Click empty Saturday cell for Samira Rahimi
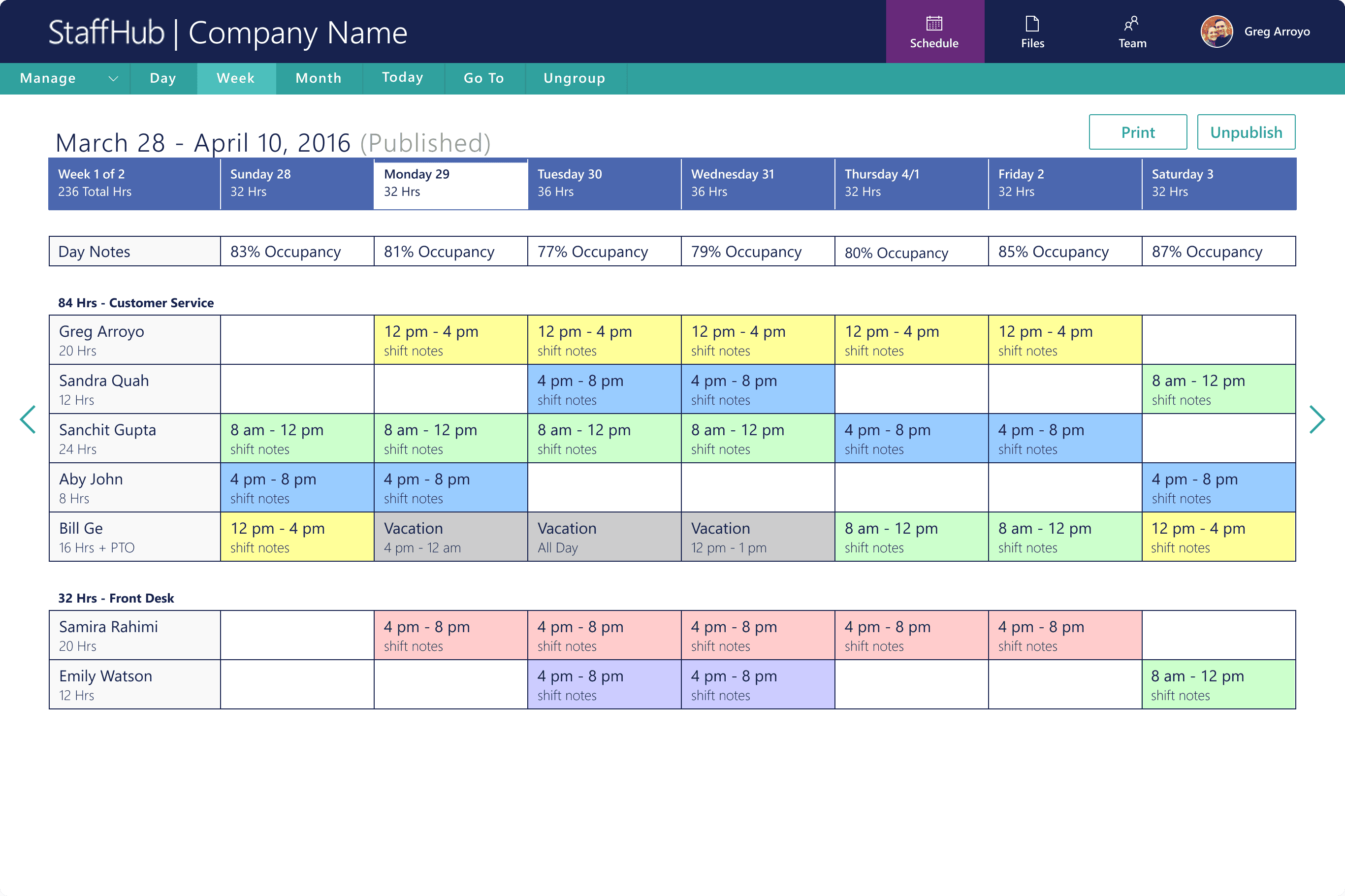 1219,636
